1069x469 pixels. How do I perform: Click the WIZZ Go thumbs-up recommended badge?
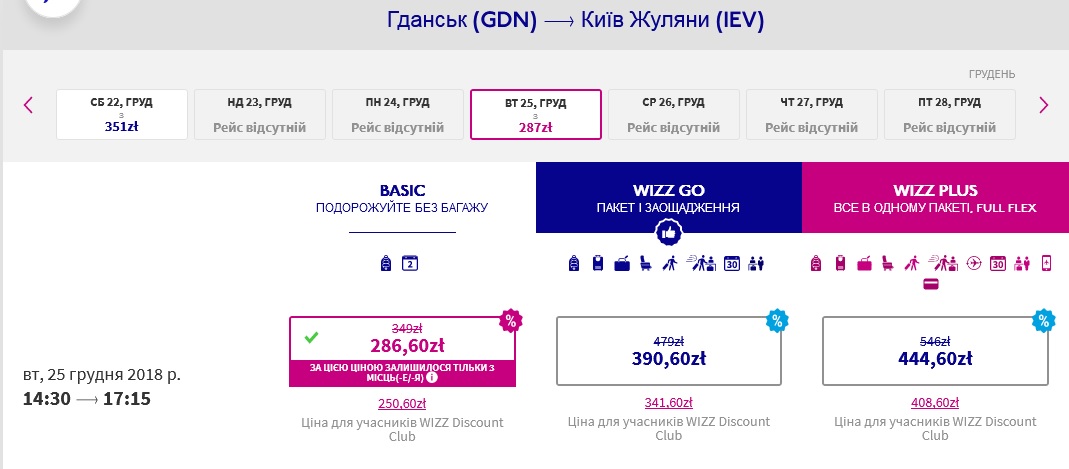pos(669,233)
